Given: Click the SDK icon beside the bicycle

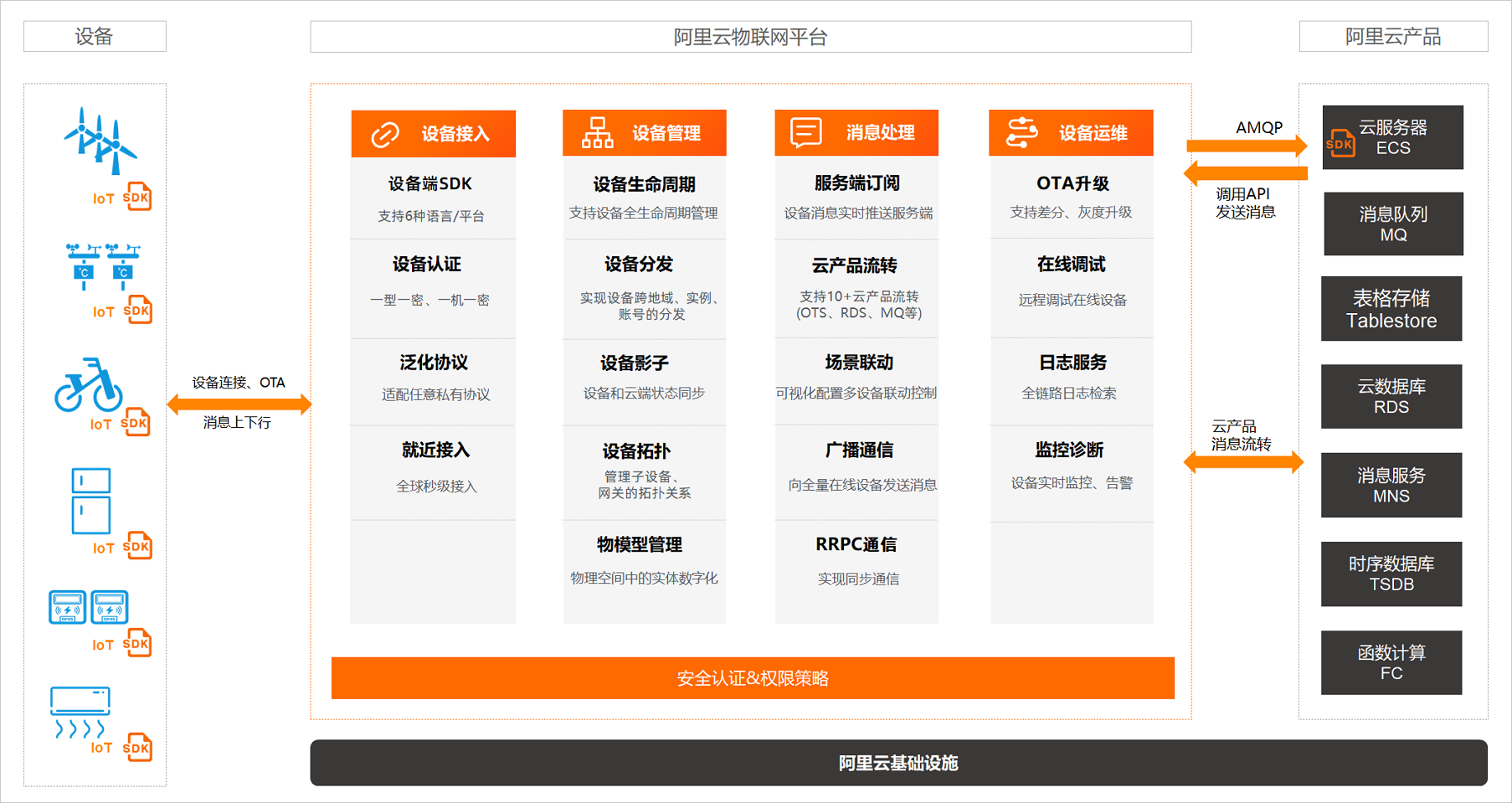Looking at the screenshot, I should (136, 422).
